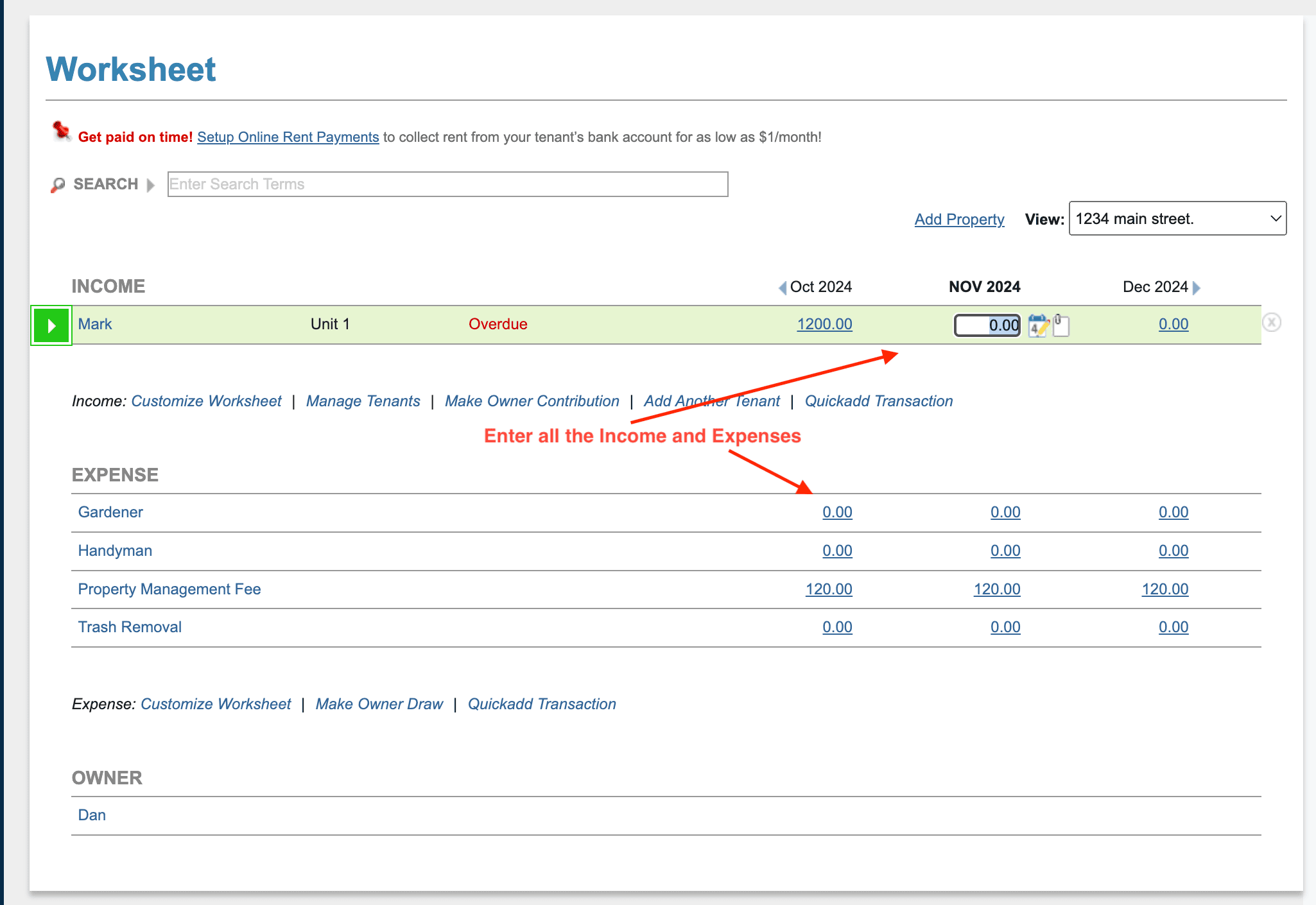Image resolution: width=1316 pixels, height=905 pixels.
Task: Click the Enter Search Terms field
Action: point(447,184)
